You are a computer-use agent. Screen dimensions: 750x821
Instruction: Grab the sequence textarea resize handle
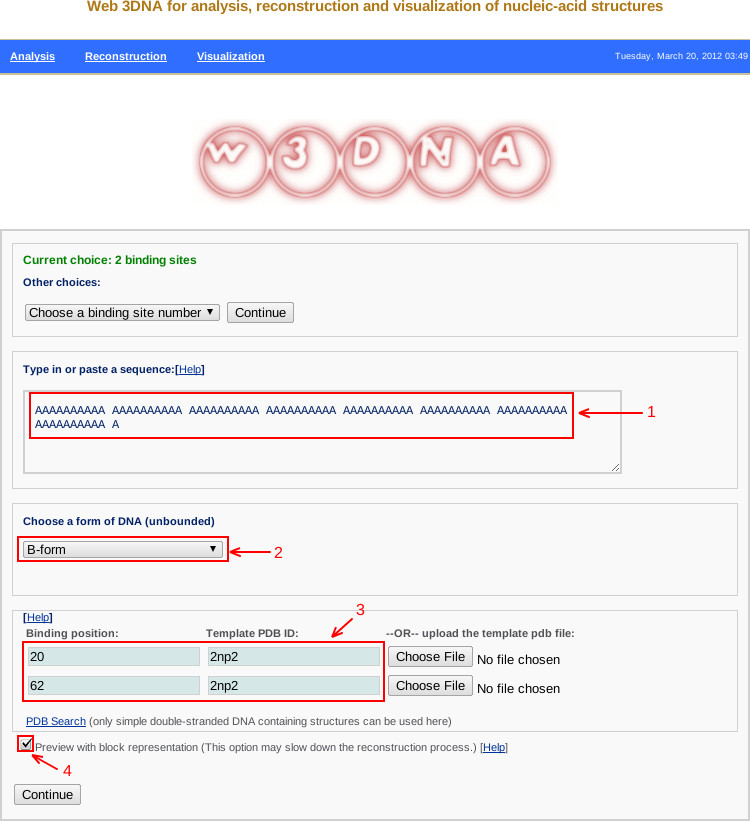pyautogui.click(x=616, y=468)
